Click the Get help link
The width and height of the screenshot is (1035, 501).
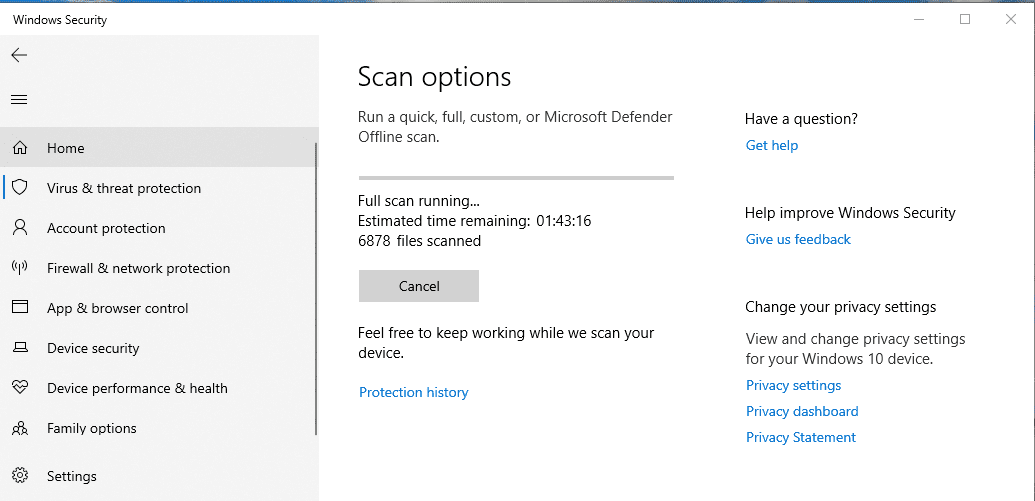tap(772, 145)
